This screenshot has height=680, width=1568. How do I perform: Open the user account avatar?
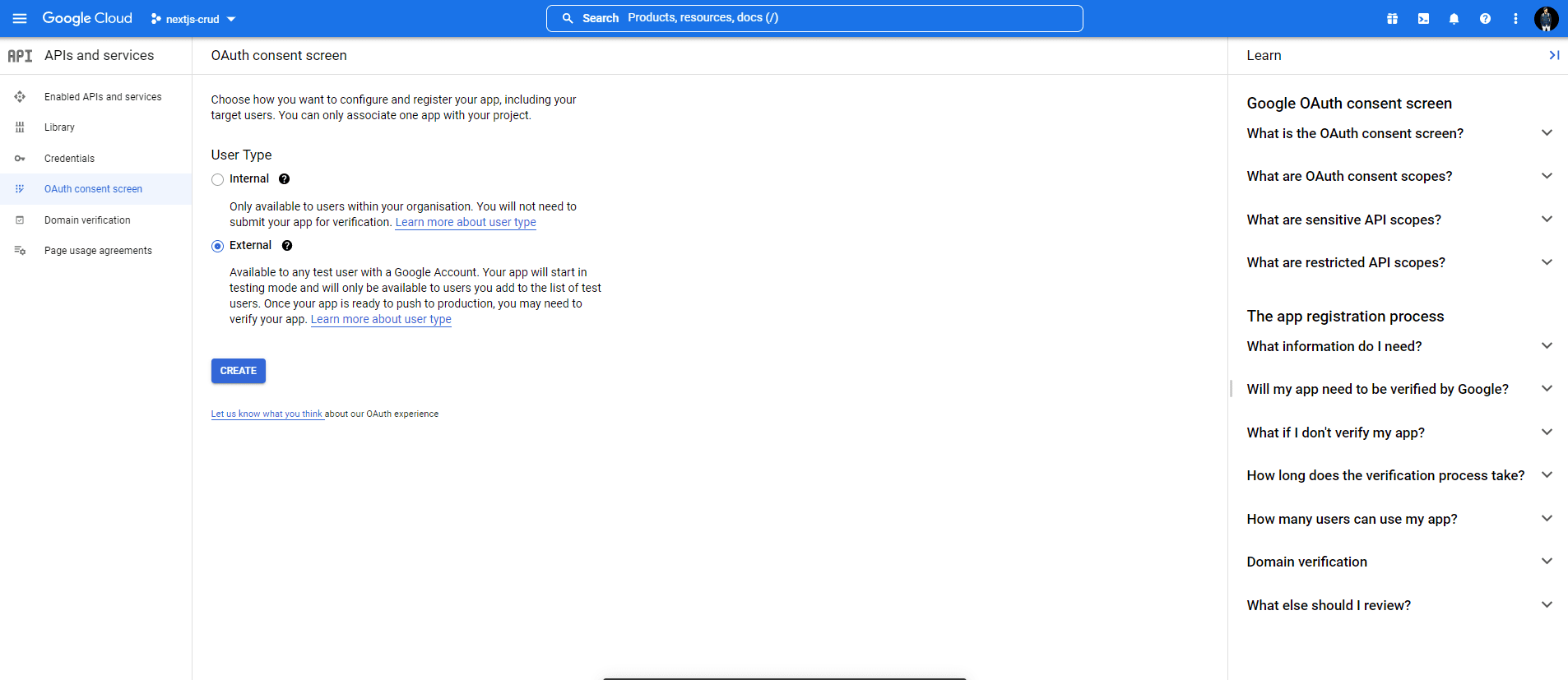click(x=1547, y=18)
